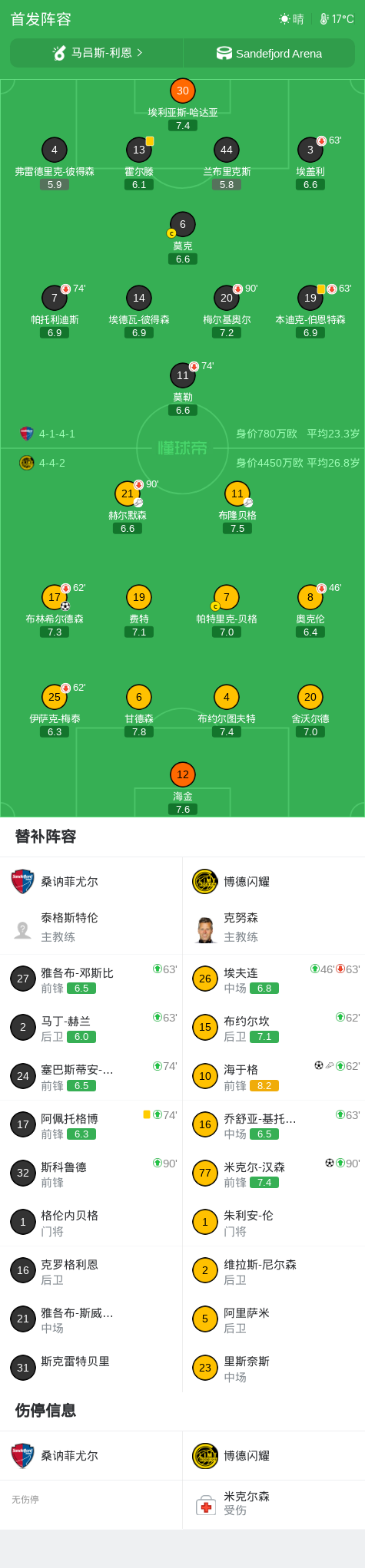
Task: Select the injured player 米克尔森 entry
Action: [274, 1505]
